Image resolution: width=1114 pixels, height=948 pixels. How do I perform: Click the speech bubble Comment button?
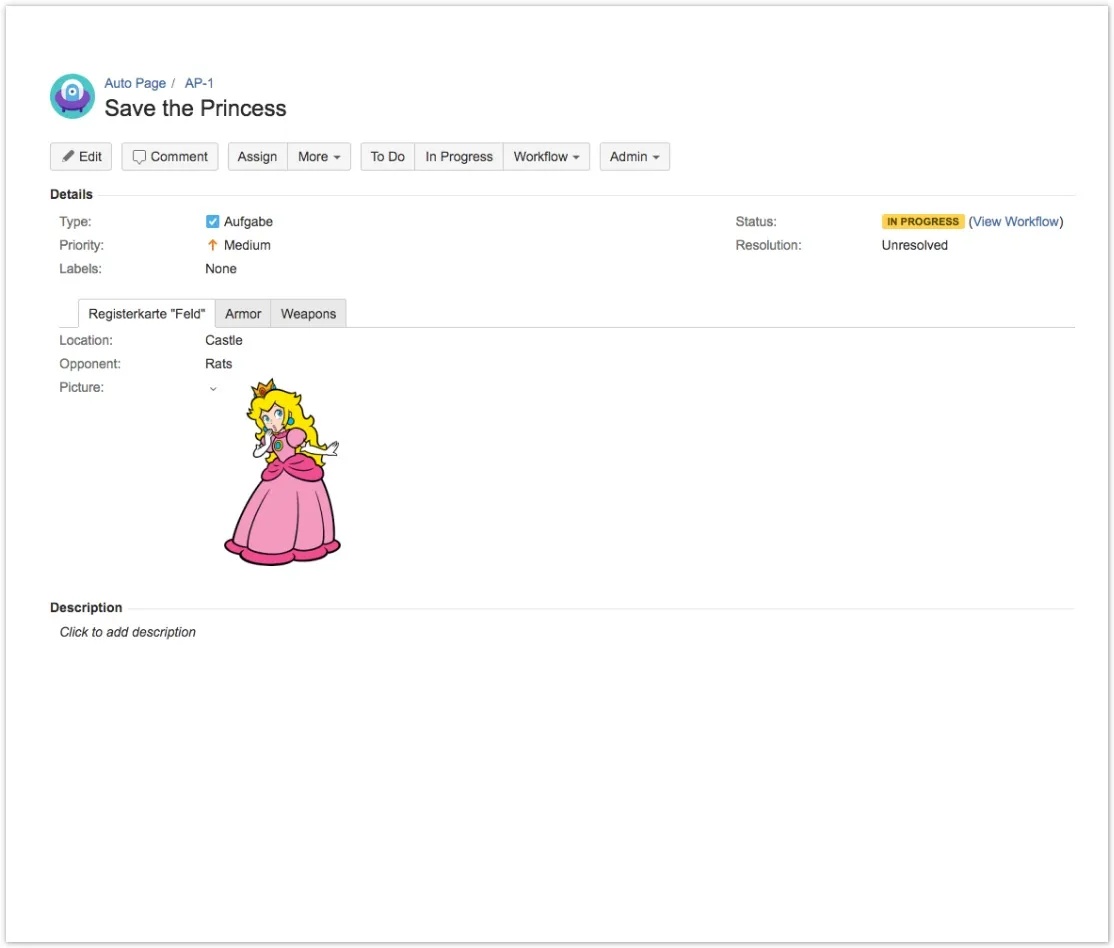pos(170,157)
